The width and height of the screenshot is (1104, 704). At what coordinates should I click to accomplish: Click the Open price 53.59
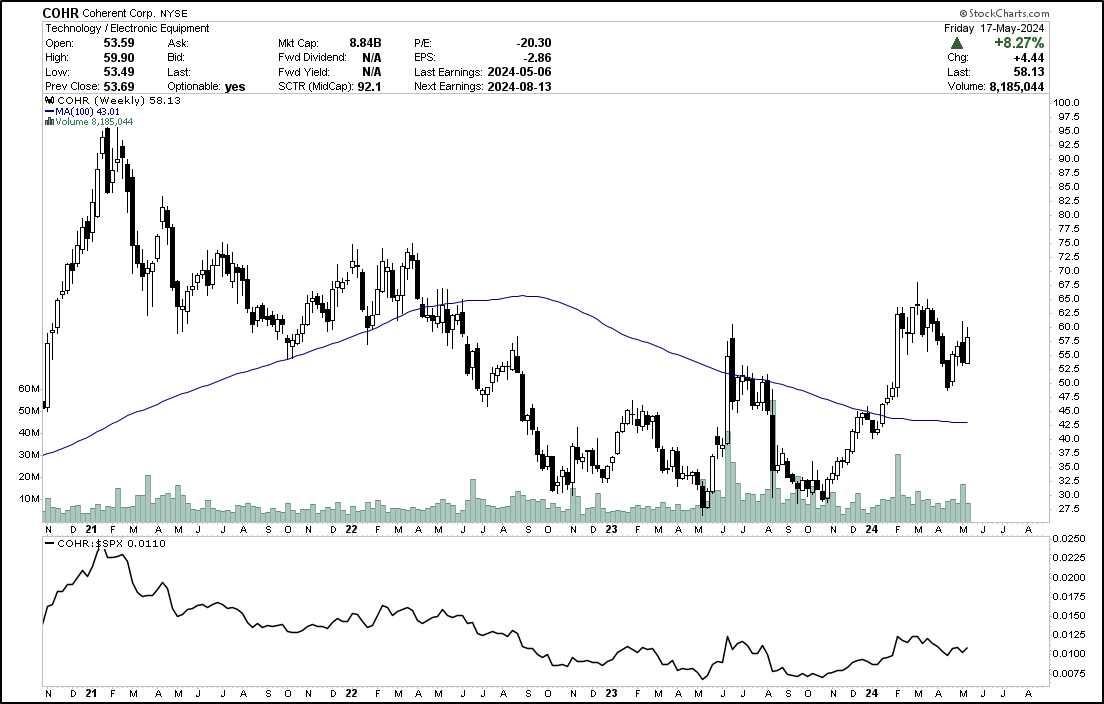point(119,43)
